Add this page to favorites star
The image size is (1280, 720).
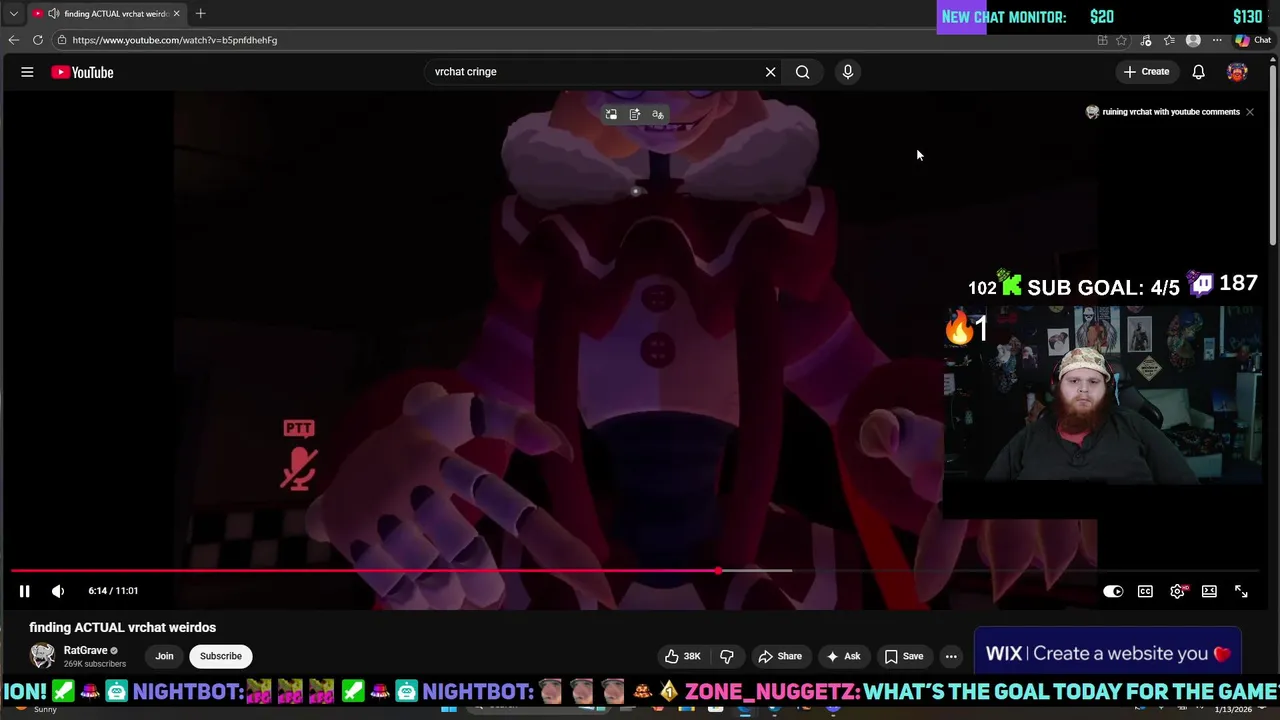[x=1121, y=40]
